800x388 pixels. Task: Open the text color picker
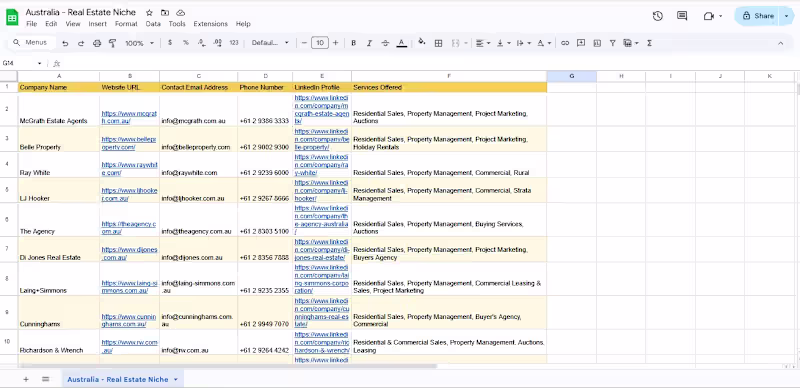(x=402, y=43)
